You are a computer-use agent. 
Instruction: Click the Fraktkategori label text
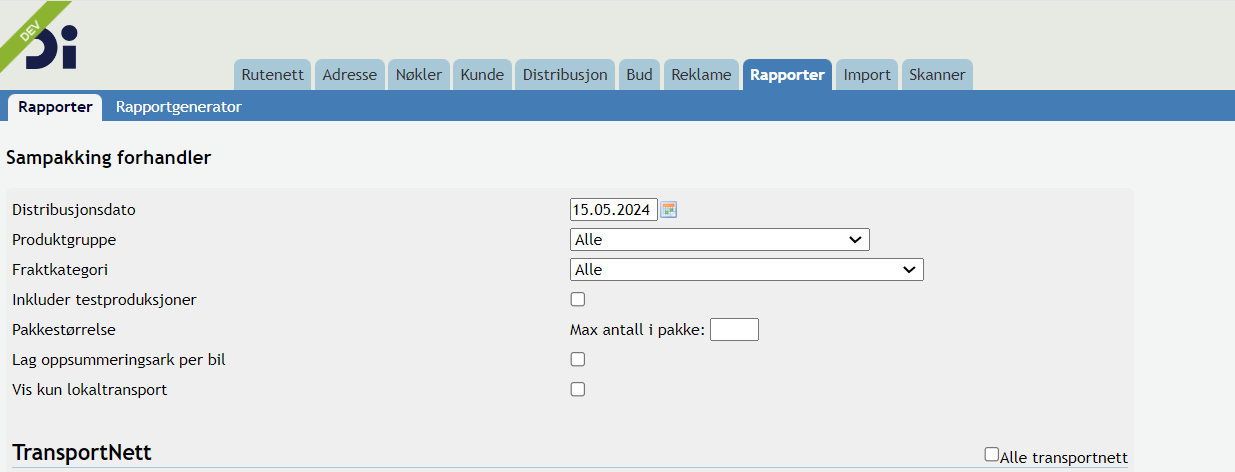coord(60,270)
